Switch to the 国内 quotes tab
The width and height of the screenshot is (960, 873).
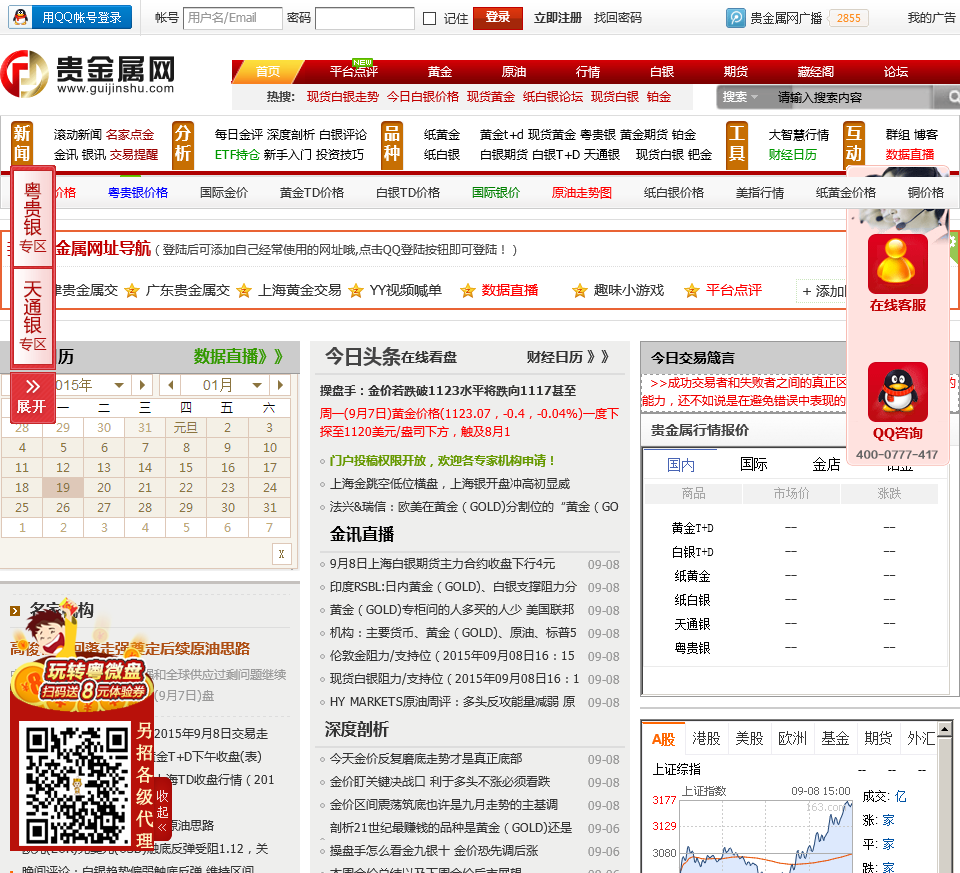pos(680,465)
